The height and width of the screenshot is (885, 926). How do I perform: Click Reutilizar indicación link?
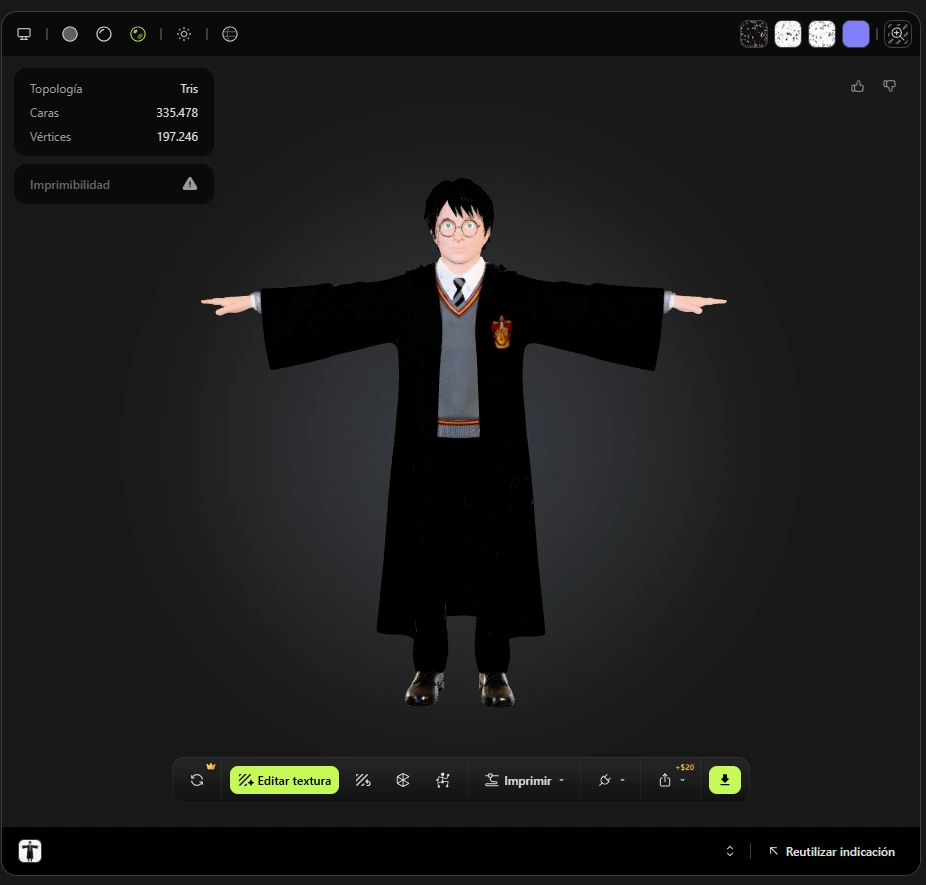[x=832, y=851]
